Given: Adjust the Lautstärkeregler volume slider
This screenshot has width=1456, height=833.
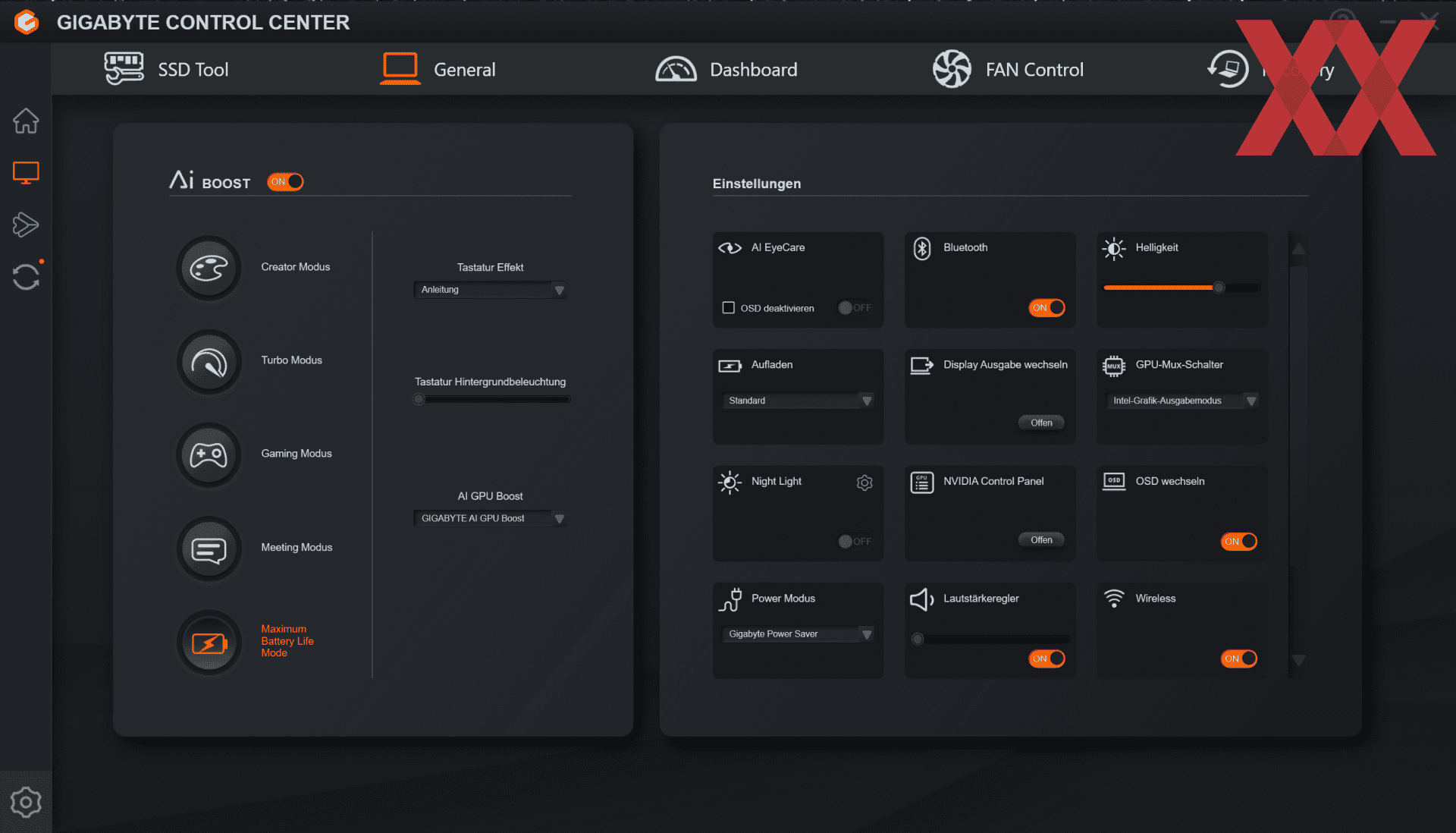Looking at the screenshot, I should coord(990,640).
